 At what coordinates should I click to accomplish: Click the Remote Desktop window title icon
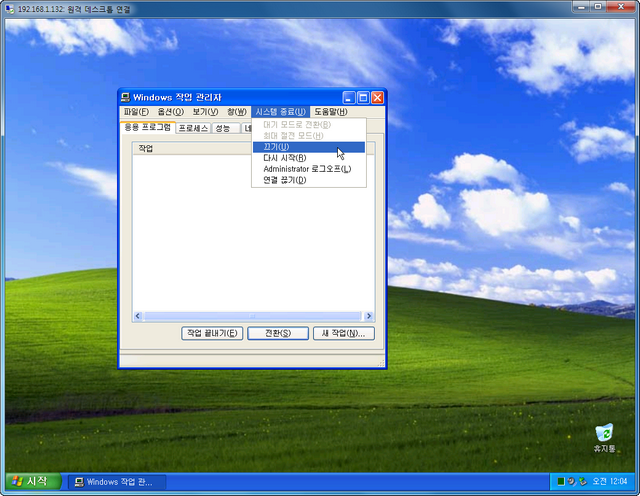click(10, 9)
